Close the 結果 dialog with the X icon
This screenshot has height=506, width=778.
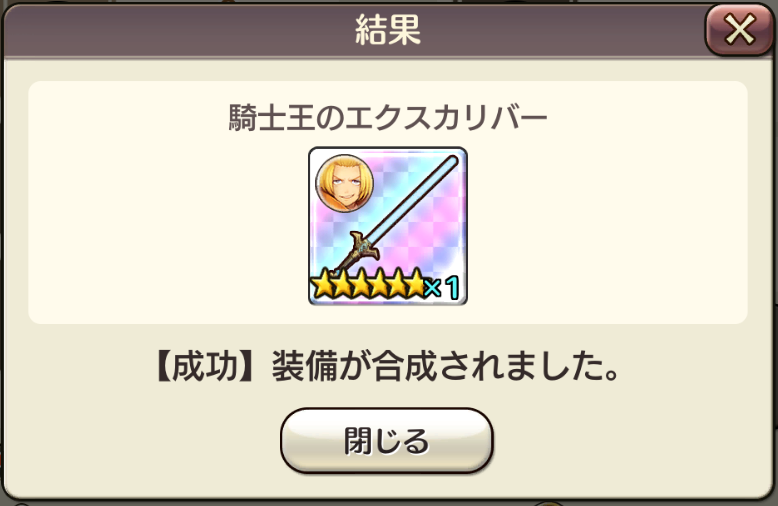(739, 29)
